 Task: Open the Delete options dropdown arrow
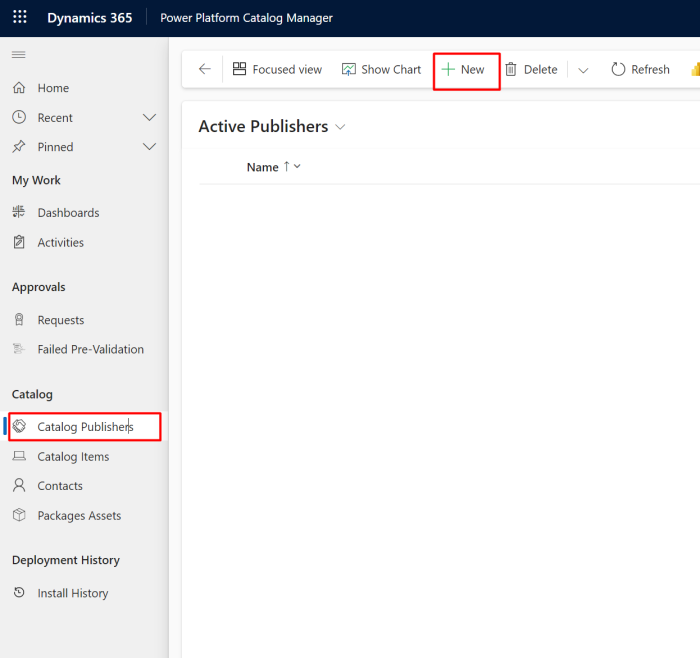(583, 70)
